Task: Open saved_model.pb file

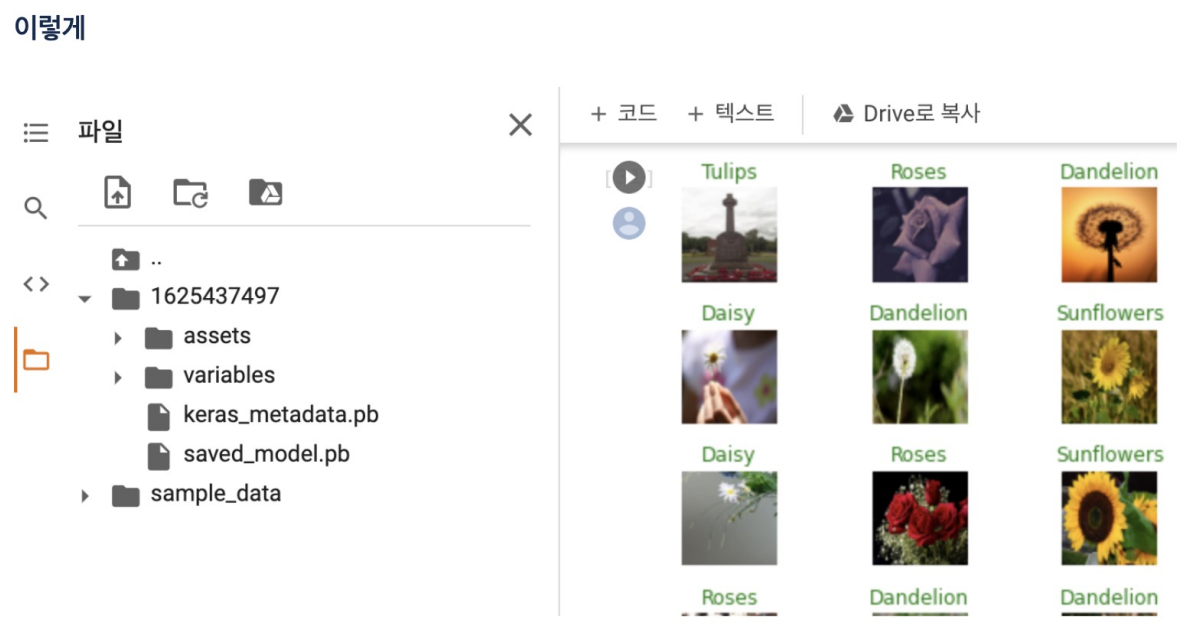Action: click(266, 454)
